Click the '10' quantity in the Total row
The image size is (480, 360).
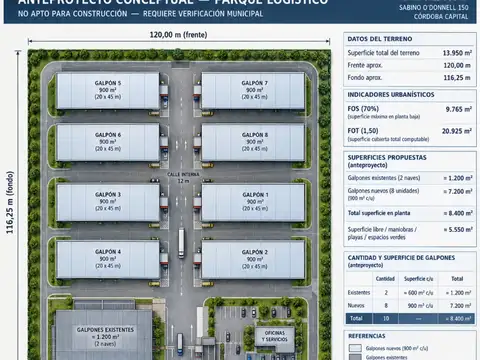click(386, 318)
